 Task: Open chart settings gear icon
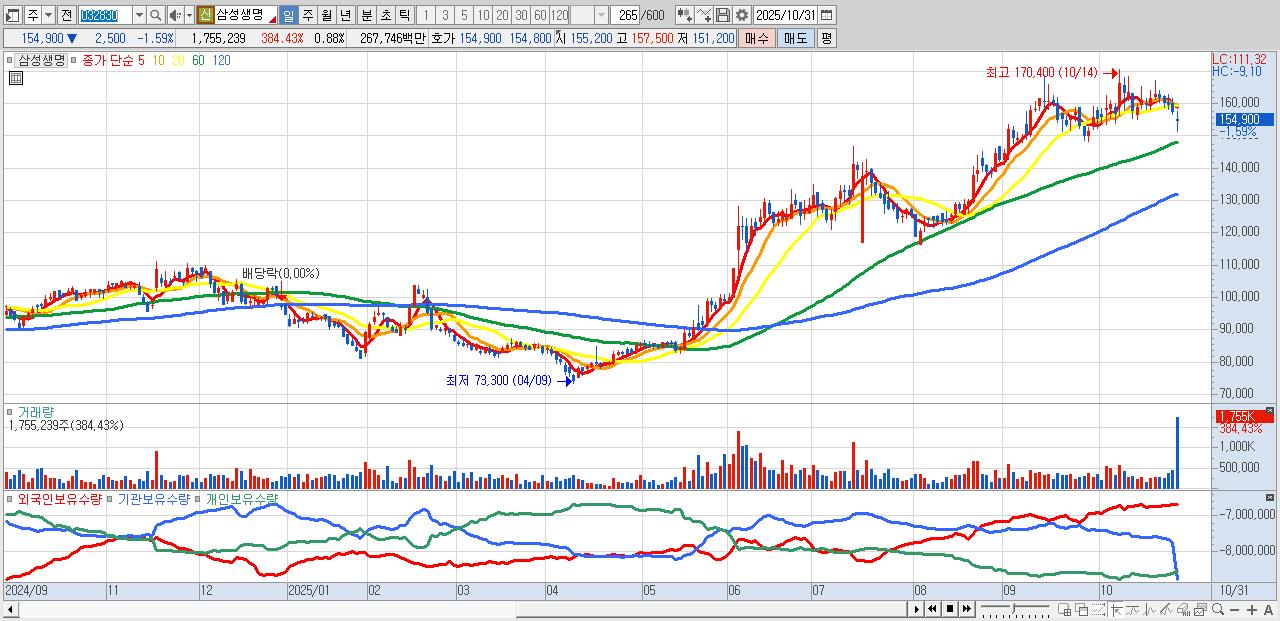point(741,15)
